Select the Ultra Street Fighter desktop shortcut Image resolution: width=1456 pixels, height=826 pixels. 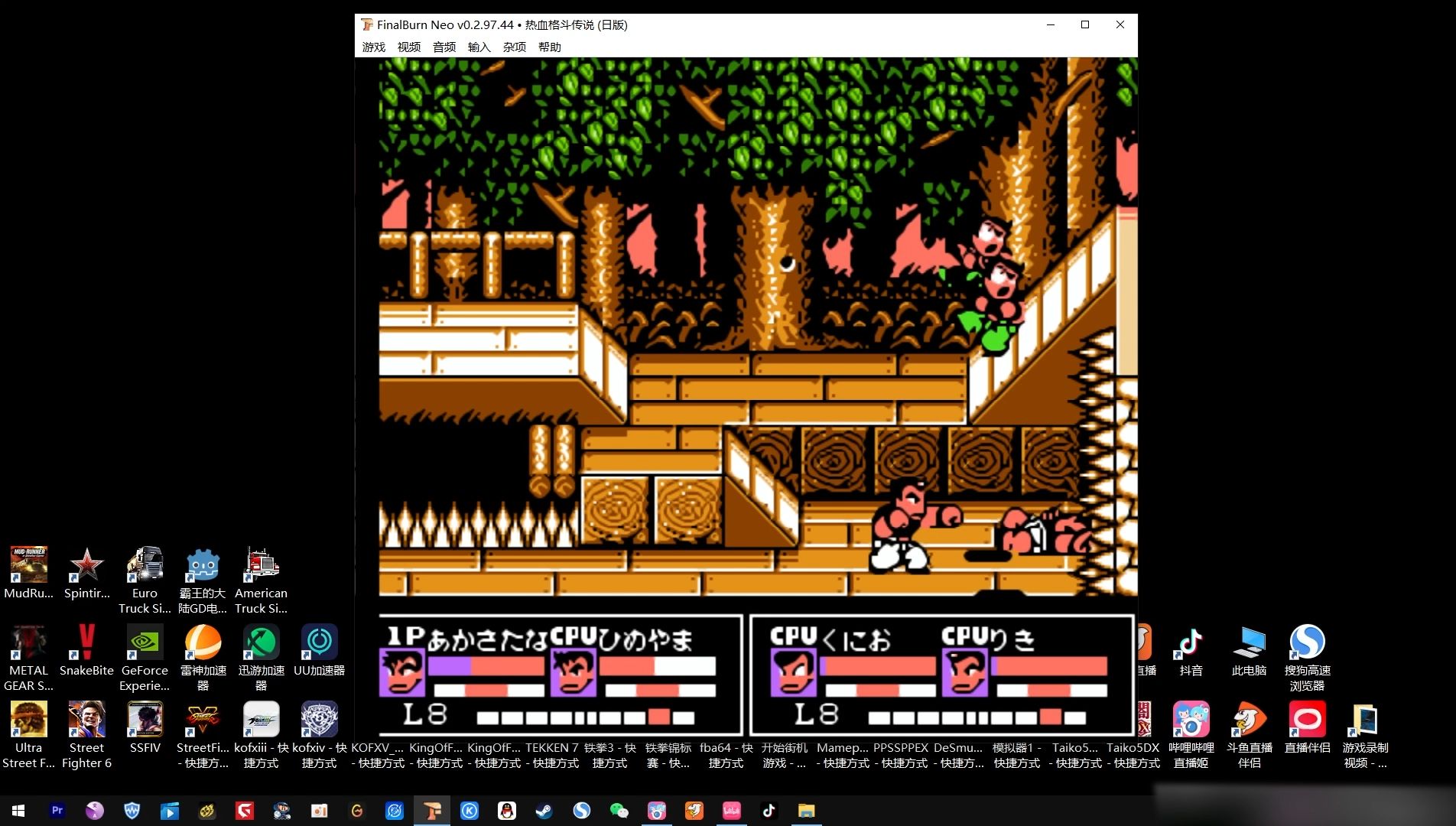(28, 734)
